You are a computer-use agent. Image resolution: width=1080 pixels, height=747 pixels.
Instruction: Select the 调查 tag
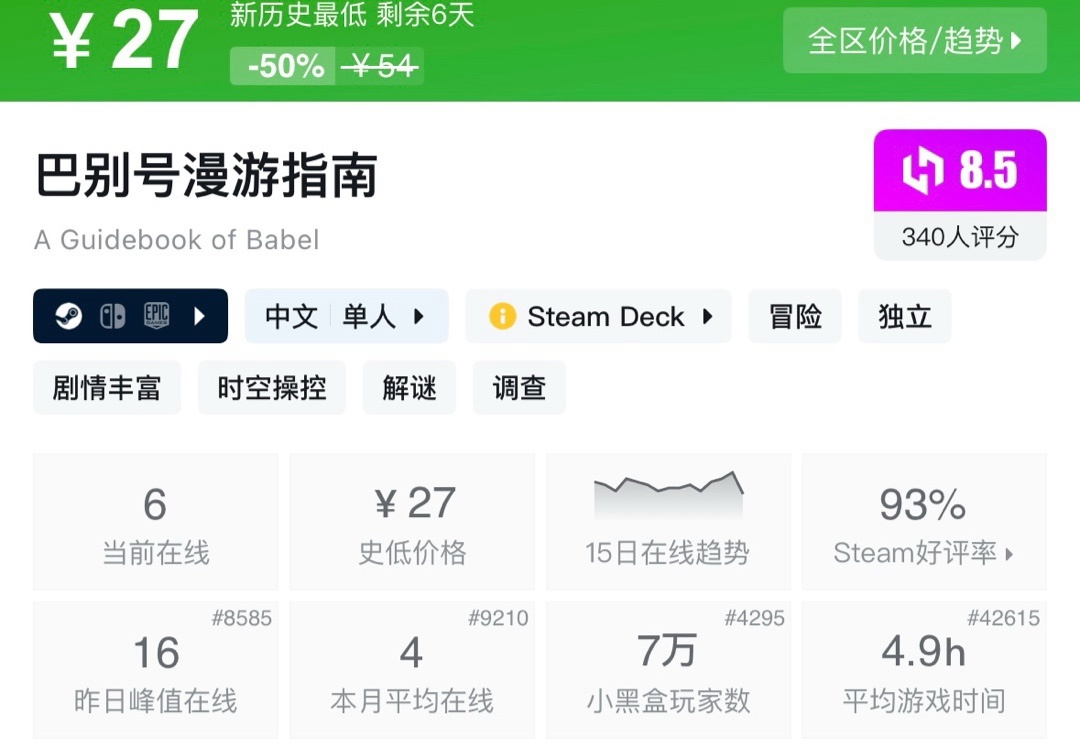pos(519,388)
